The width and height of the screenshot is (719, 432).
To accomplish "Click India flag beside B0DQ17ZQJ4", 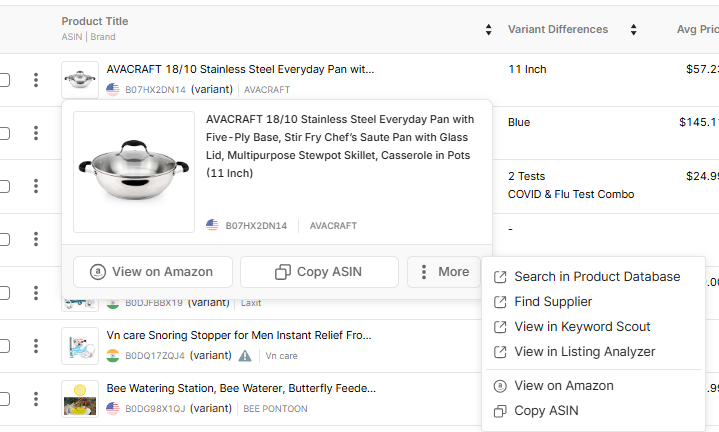I will (x=113, y=355).
